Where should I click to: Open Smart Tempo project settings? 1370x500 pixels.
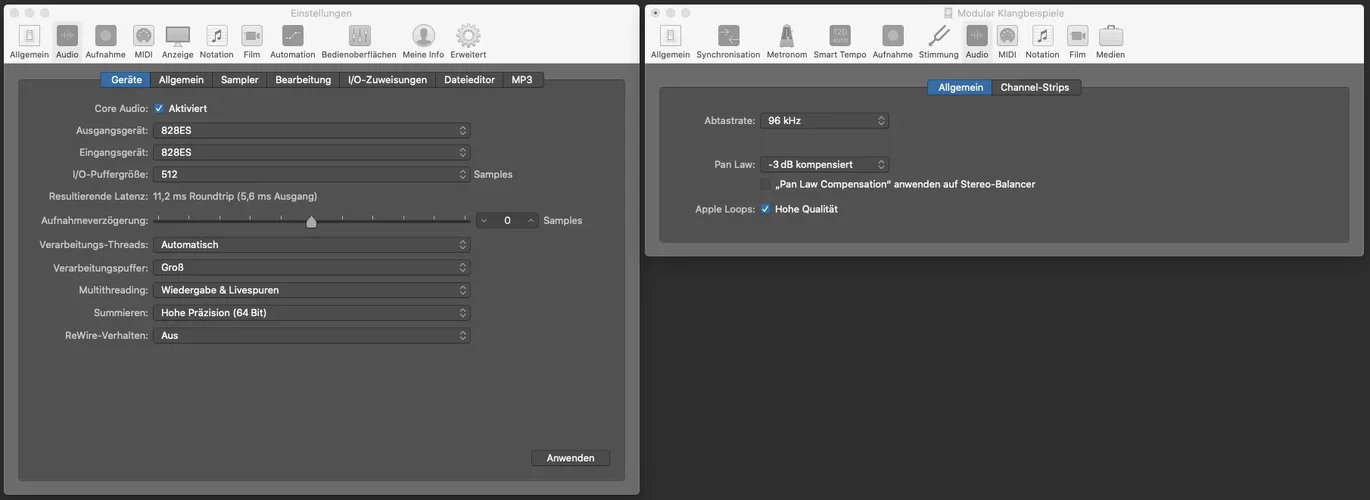tap(840, 42)
